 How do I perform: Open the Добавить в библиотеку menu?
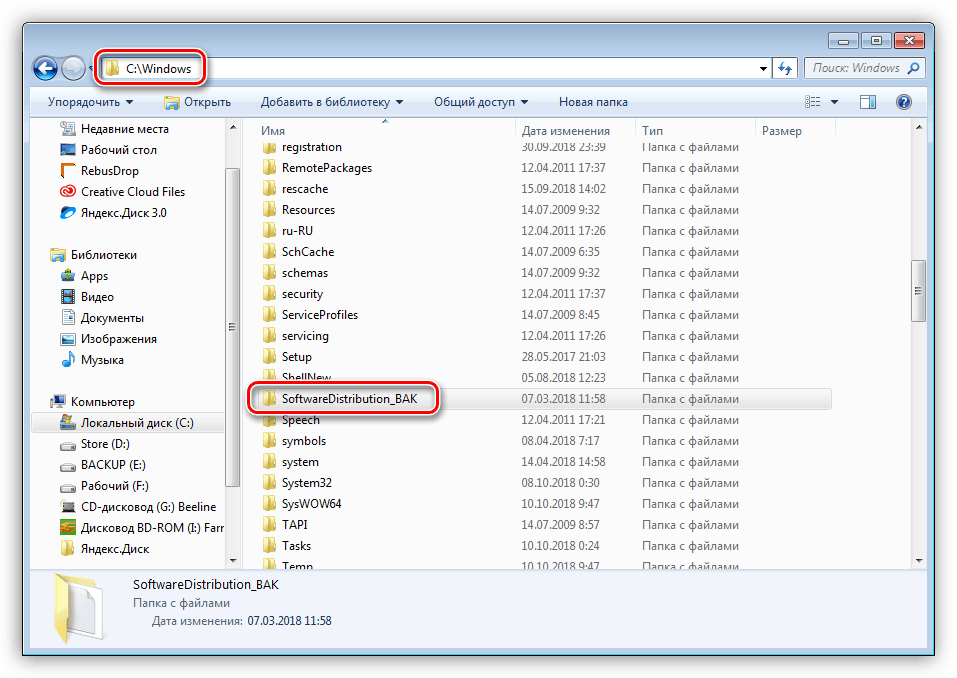point(330,101)
